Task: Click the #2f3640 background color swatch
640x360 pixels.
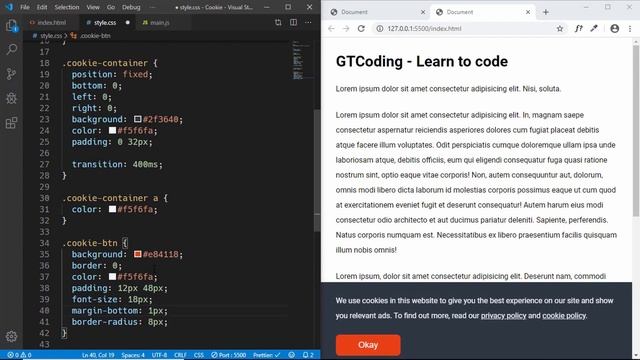Action: [x=138, y=119]
